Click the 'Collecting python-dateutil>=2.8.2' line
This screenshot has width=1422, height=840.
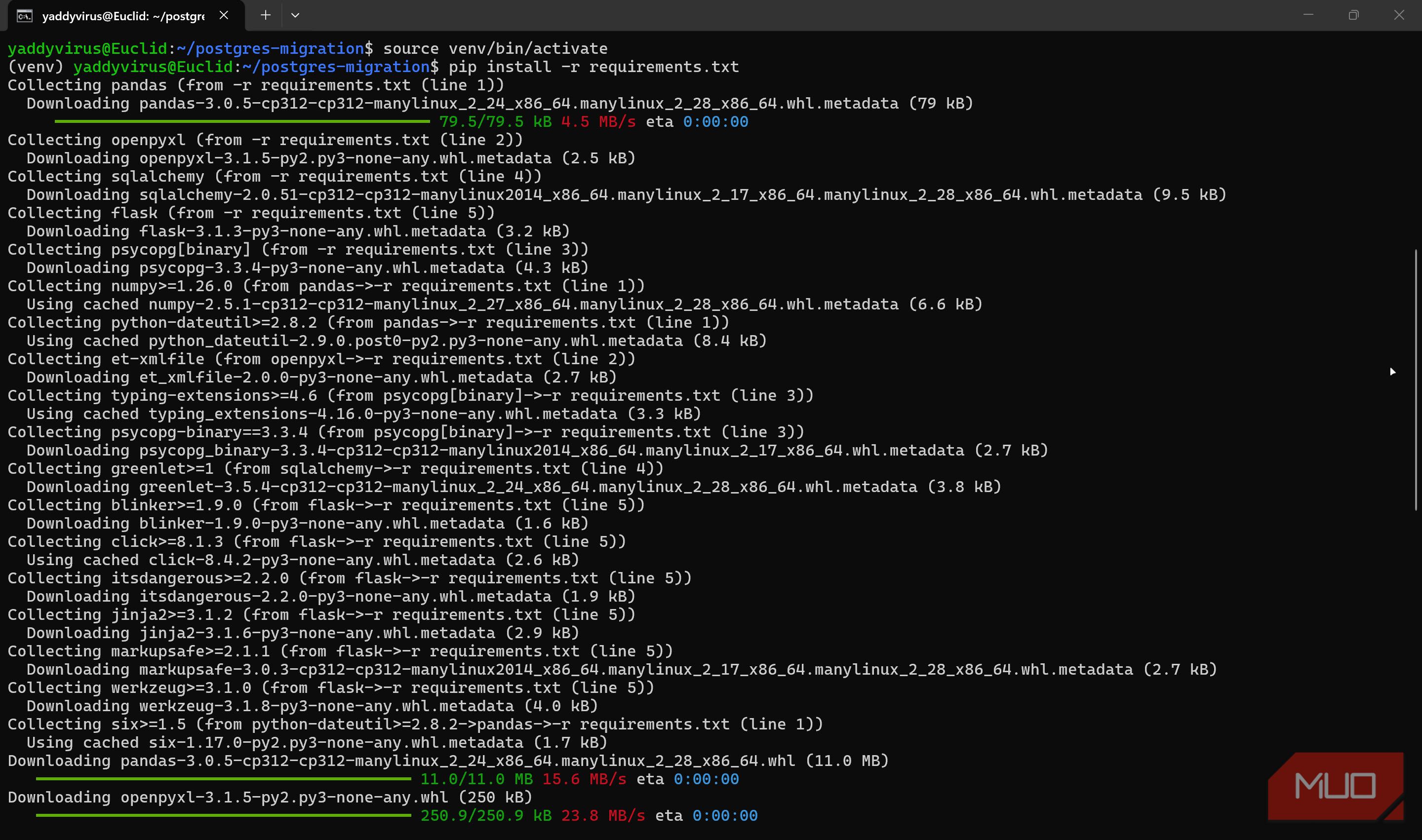click(x=368, y=323)
